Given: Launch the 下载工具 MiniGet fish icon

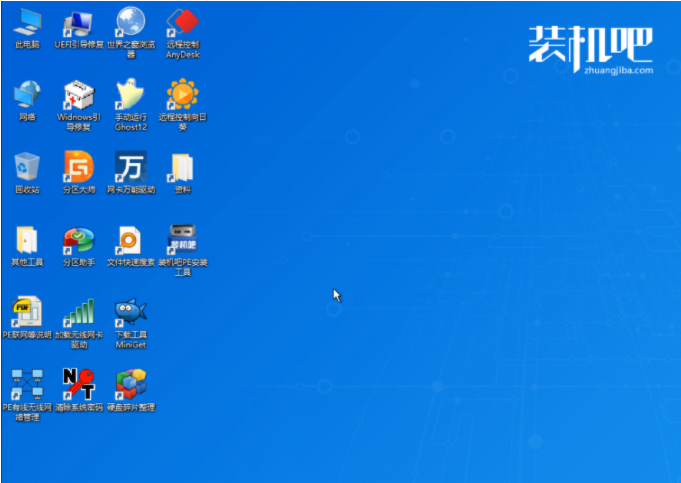Looking at the screenshot, I should coord(131,312).
